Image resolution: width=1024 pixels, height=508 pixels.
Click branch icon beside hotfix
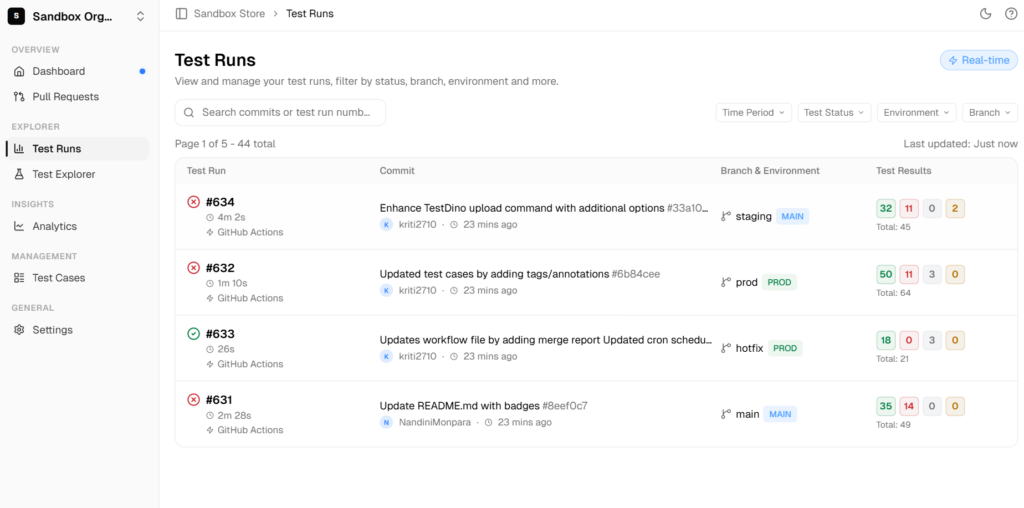tap(726, 348)
